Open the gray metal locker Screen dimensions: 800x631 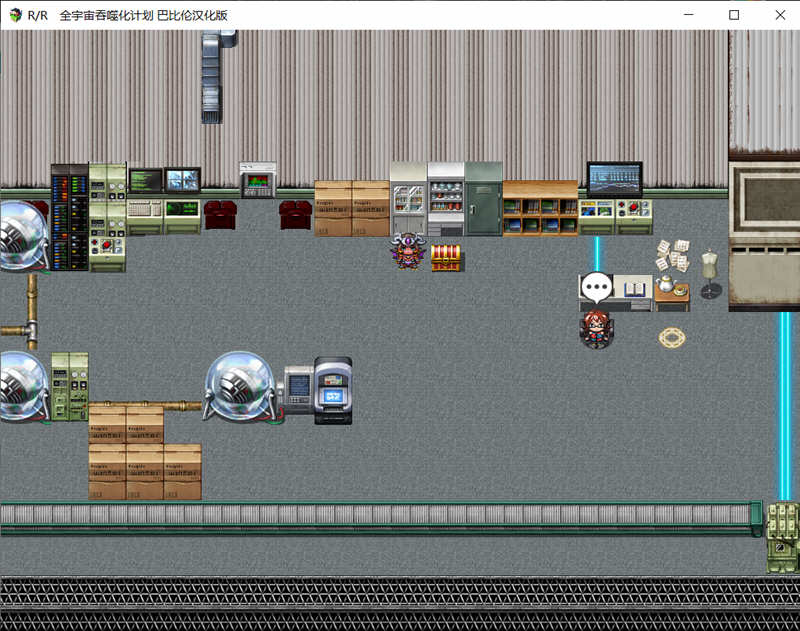(x=483, y=199)
